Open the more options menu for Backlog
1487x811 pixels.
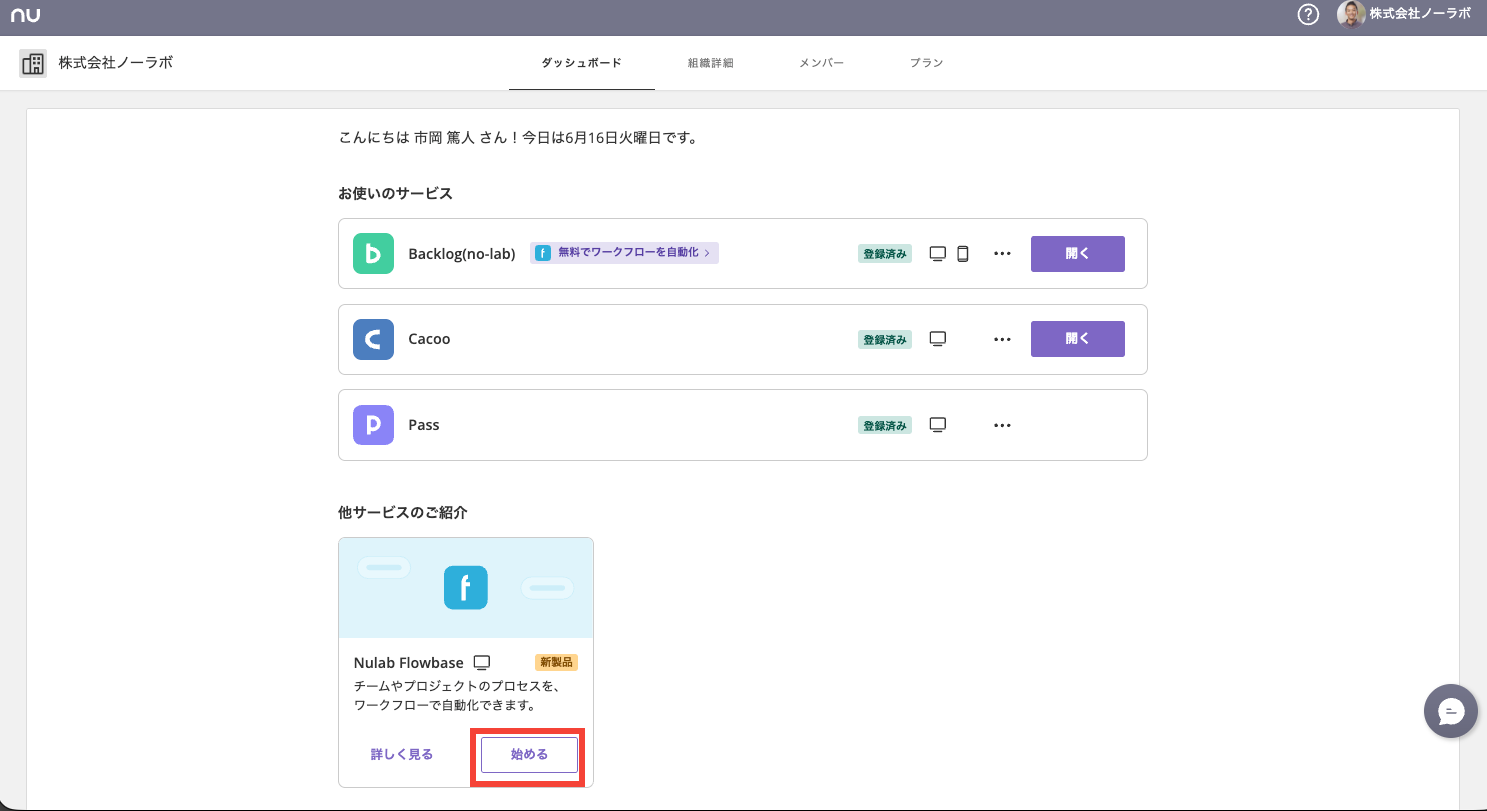point(1003,254)
